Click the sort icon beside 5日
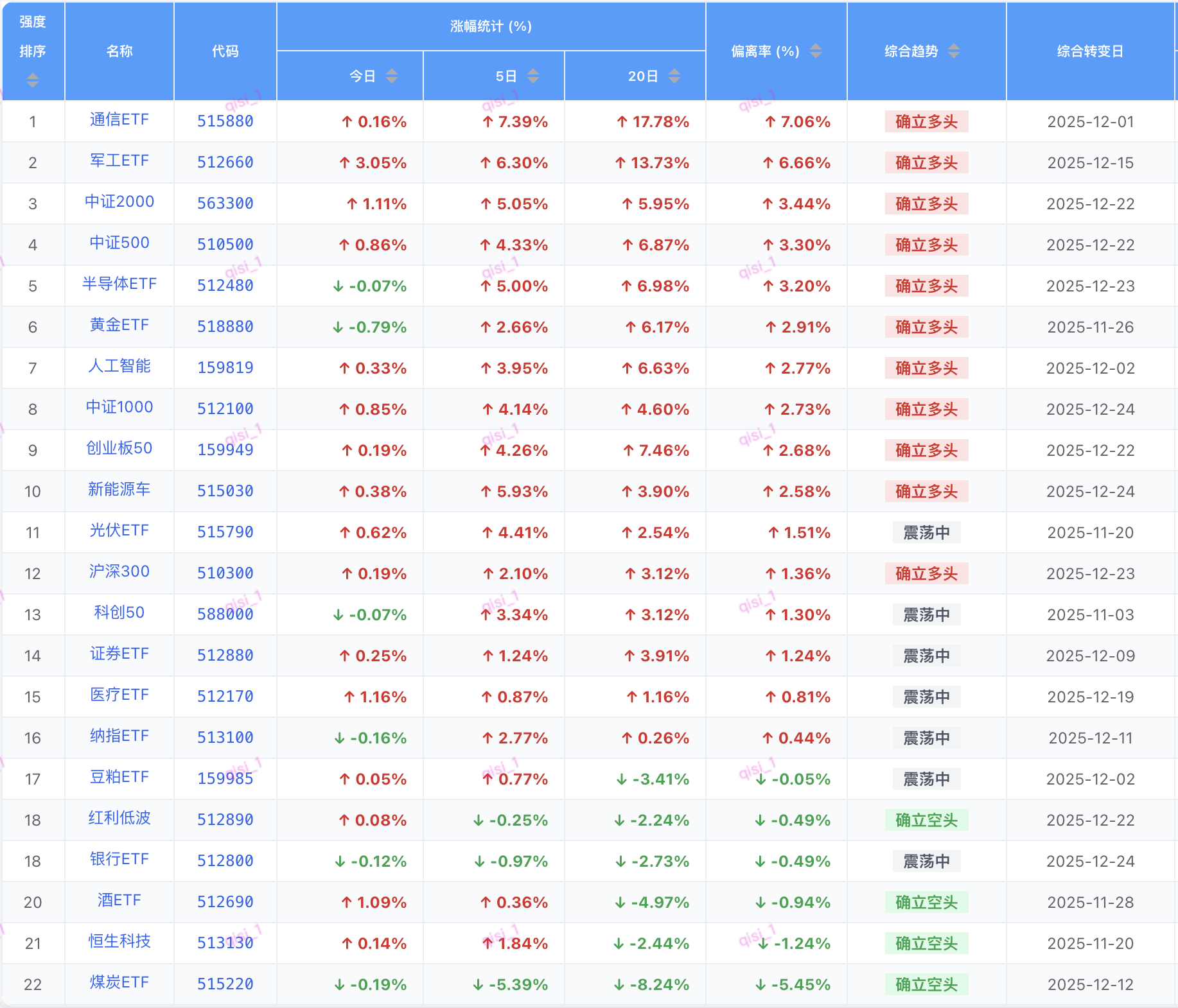Viewport: 1178px width, 1008px height. click(x=532, y=76)
